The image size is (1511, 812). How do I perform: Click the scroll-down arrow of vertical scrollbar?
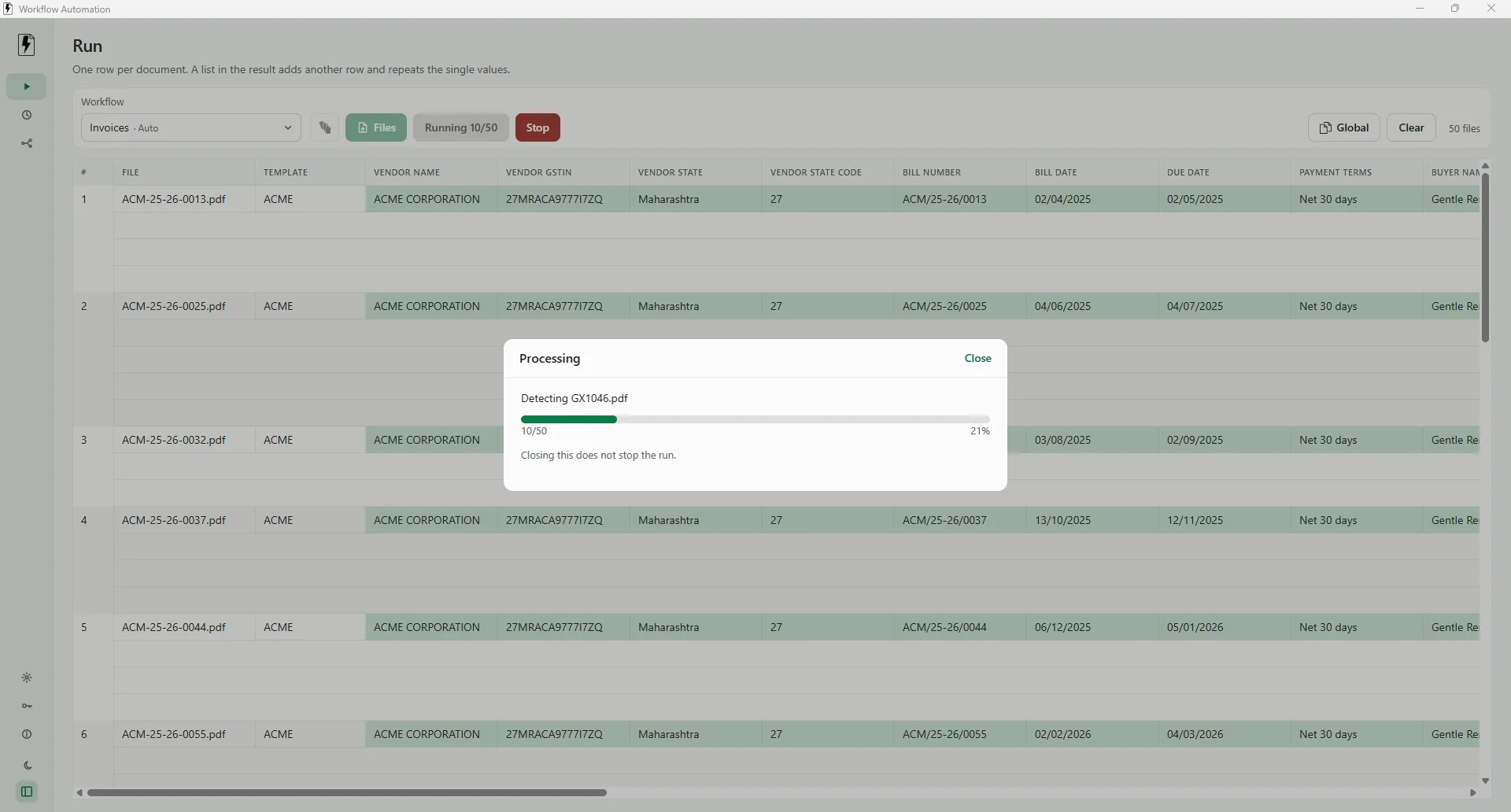[1485, 781]
